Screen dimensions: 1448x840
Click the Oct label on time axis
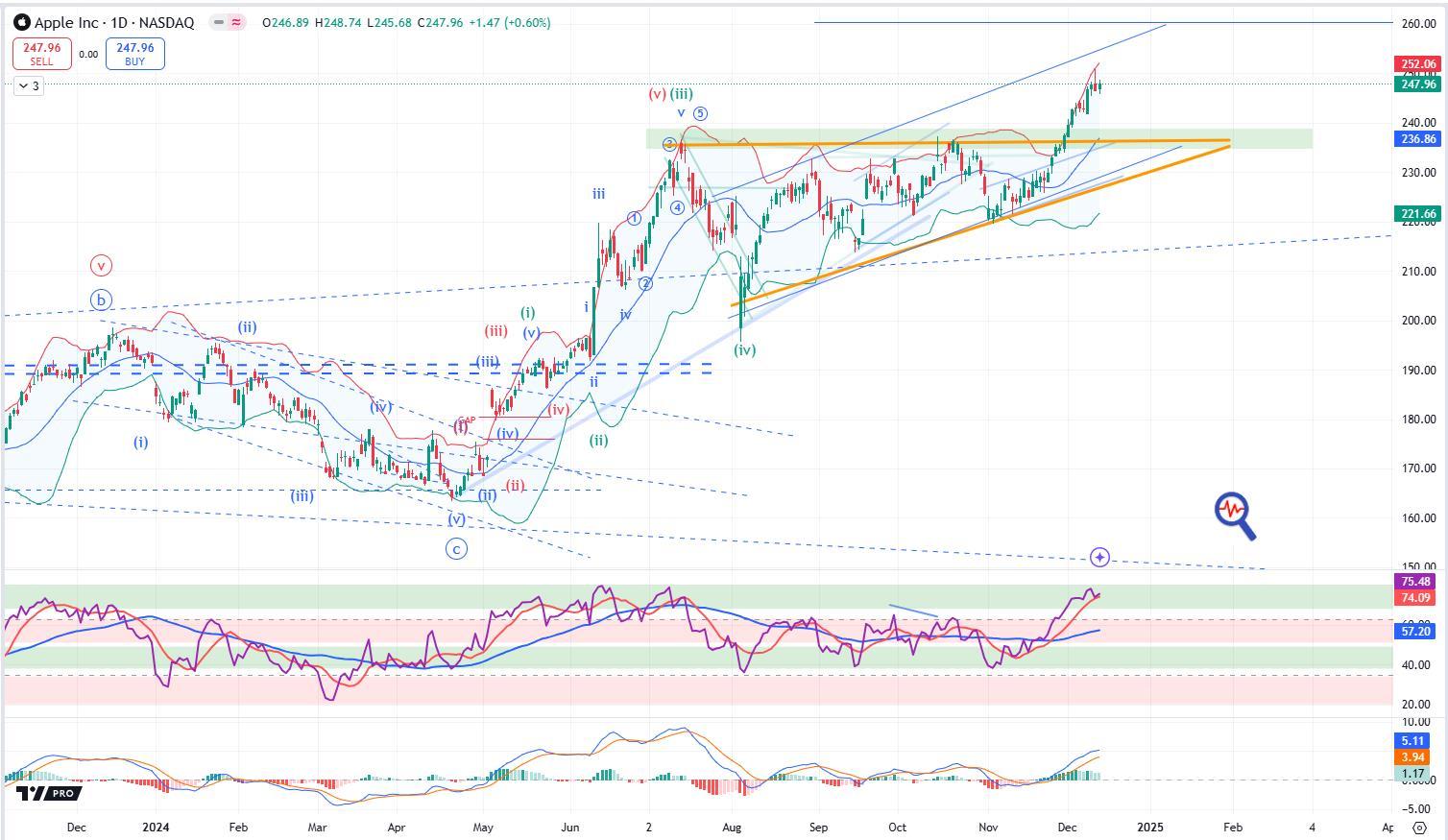pyautogui.click(x=897, y=827)
